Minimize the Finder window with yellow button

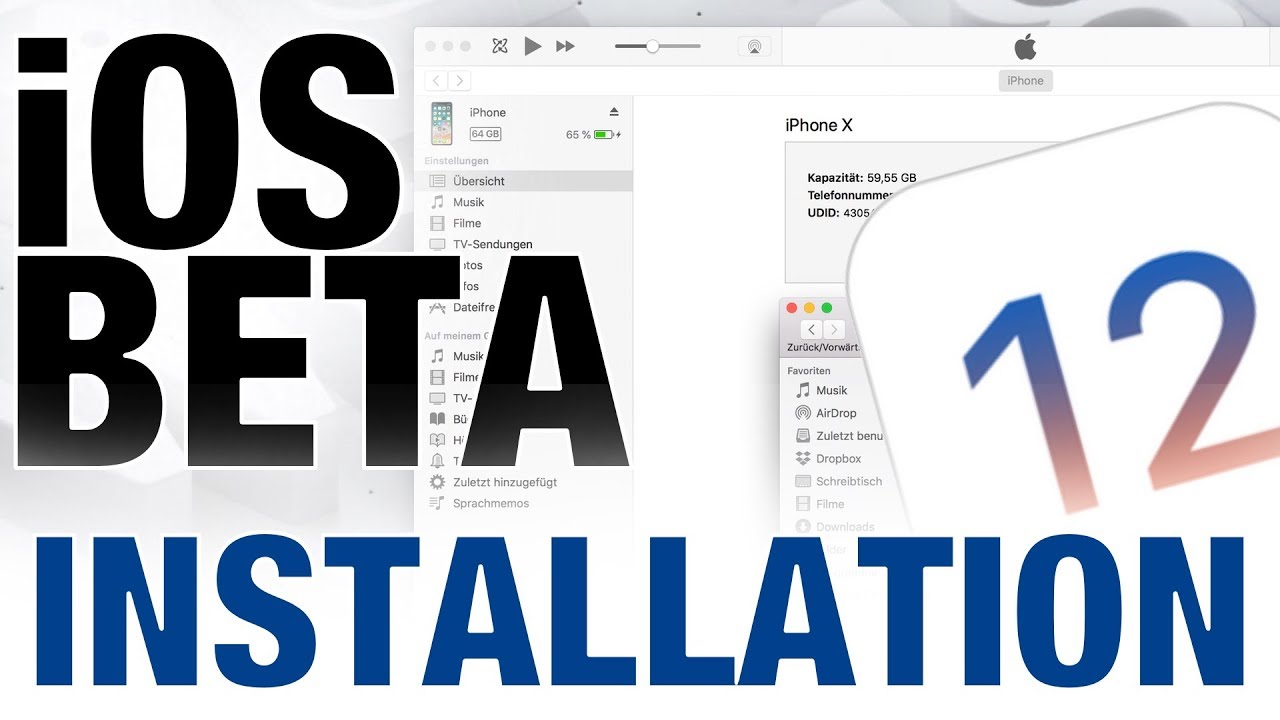(810, 308)
